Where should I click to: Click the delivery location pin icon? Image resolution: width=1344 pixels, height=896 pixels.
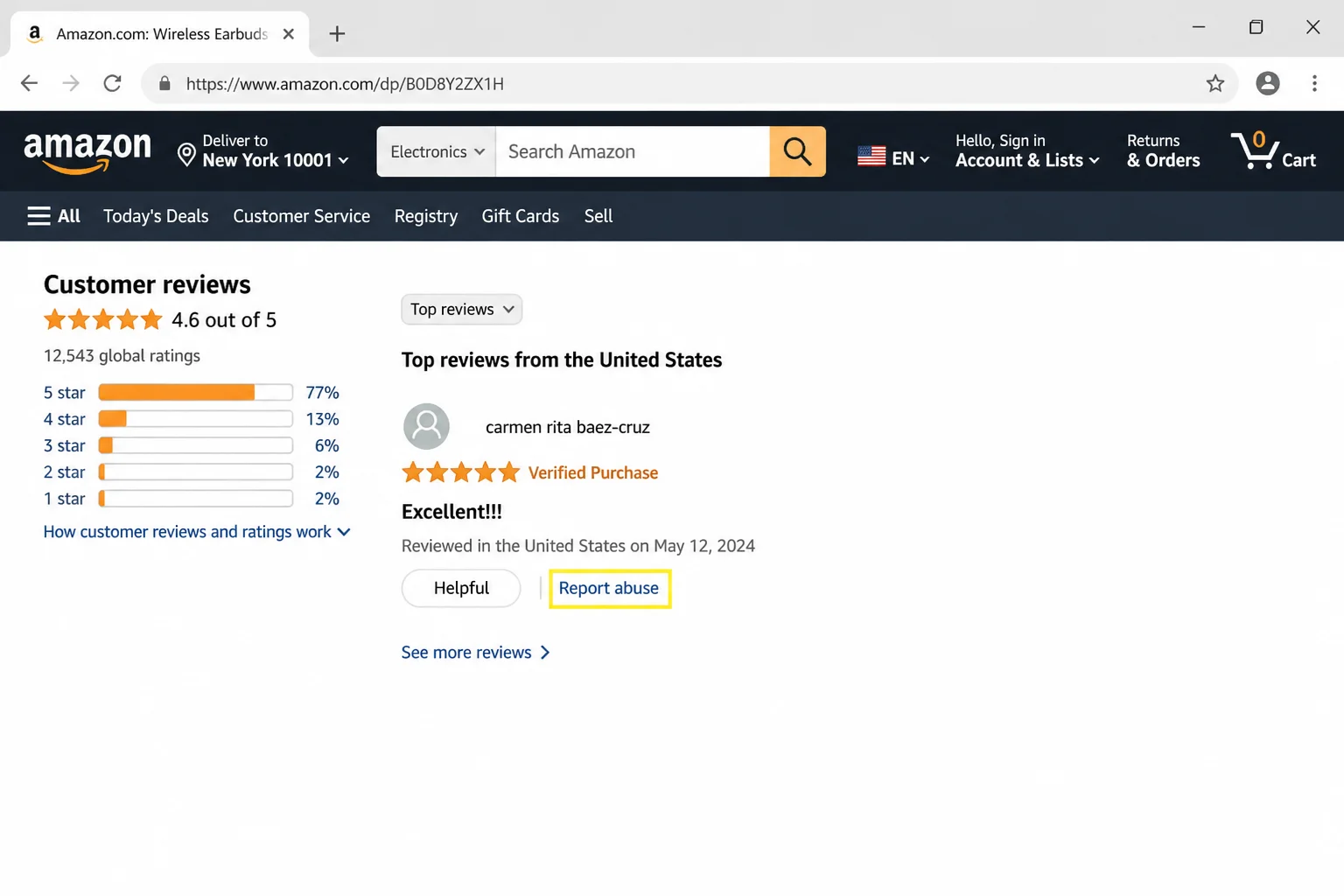coord(186,155)
